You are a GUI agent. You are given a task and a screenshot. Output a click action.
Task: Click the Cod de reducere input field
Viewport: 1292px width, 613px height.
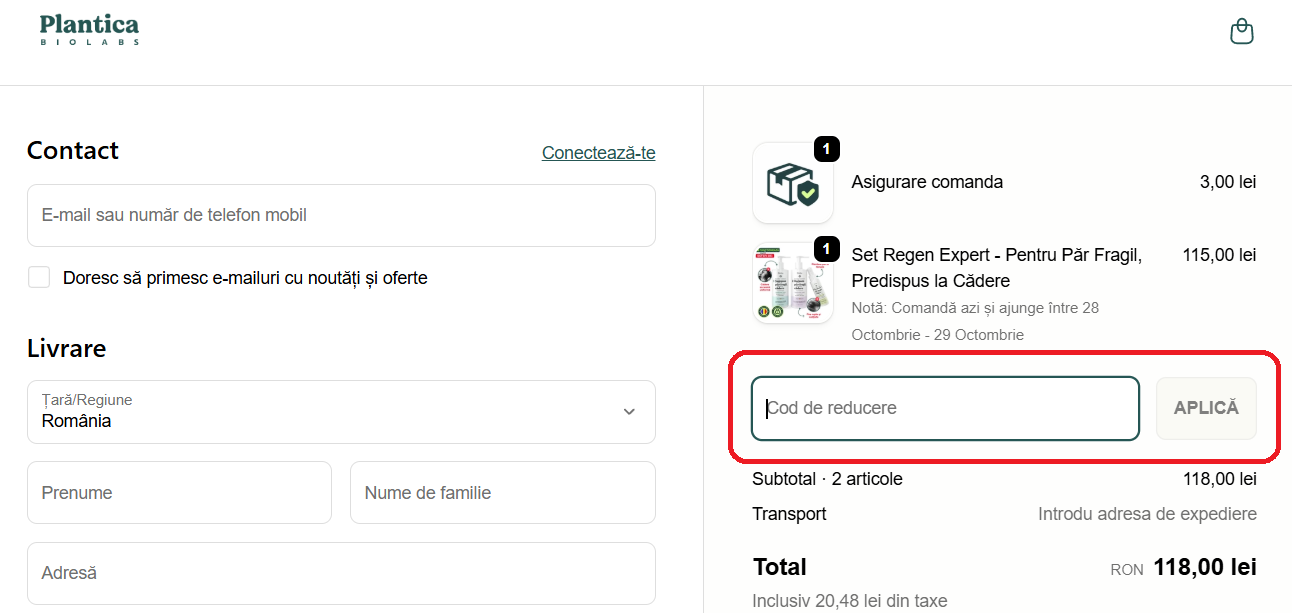[x=944, y=408]
